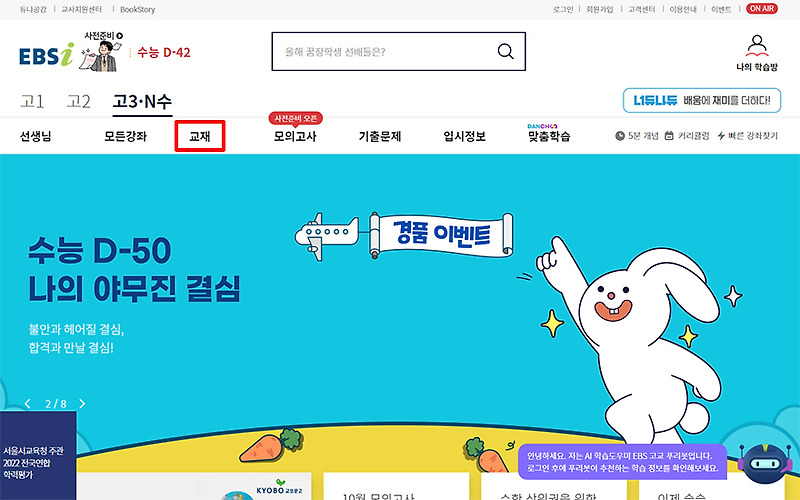Show previous banner slide arrow

tap(28, 404)
